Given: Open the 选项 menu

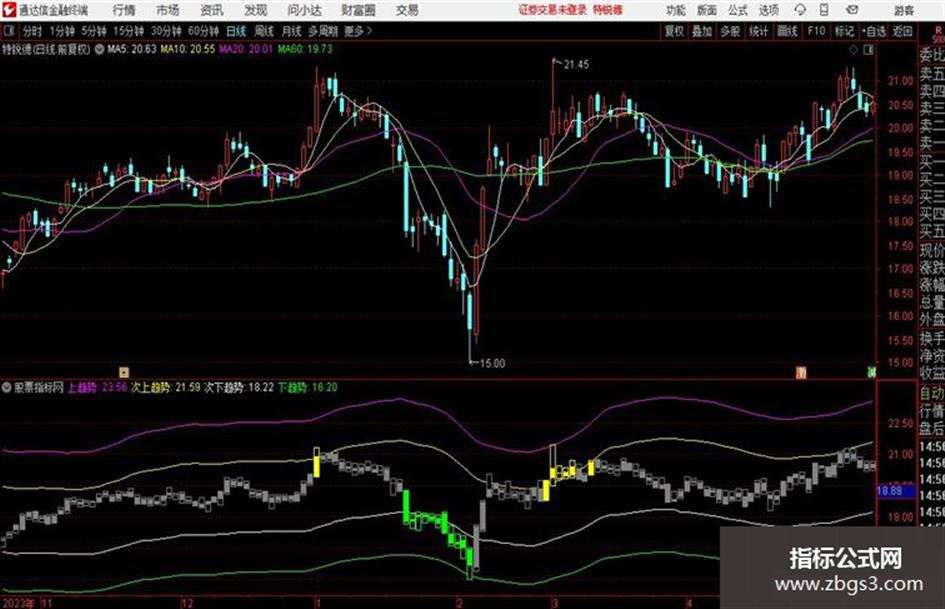Looking at the screenshot, I should [x=768, y=10].
